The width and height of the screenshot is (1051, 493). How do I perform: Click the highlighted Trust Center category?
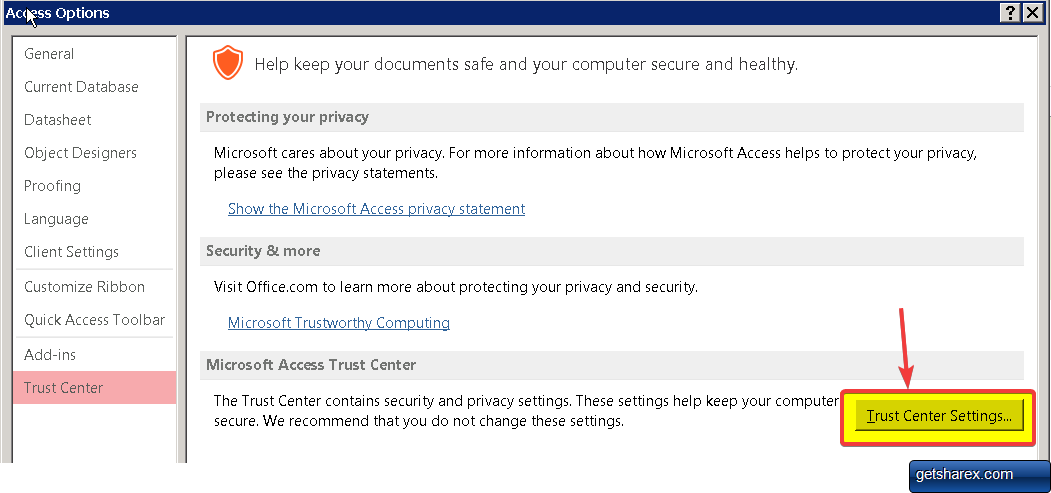pos(63,388)
